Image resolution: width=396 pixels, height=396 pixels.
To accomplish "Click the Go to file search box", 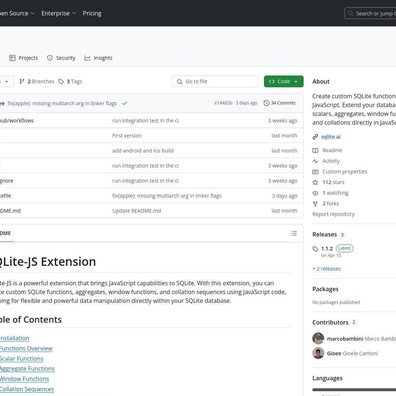I will pyautogui.click(x=215, y=81).
